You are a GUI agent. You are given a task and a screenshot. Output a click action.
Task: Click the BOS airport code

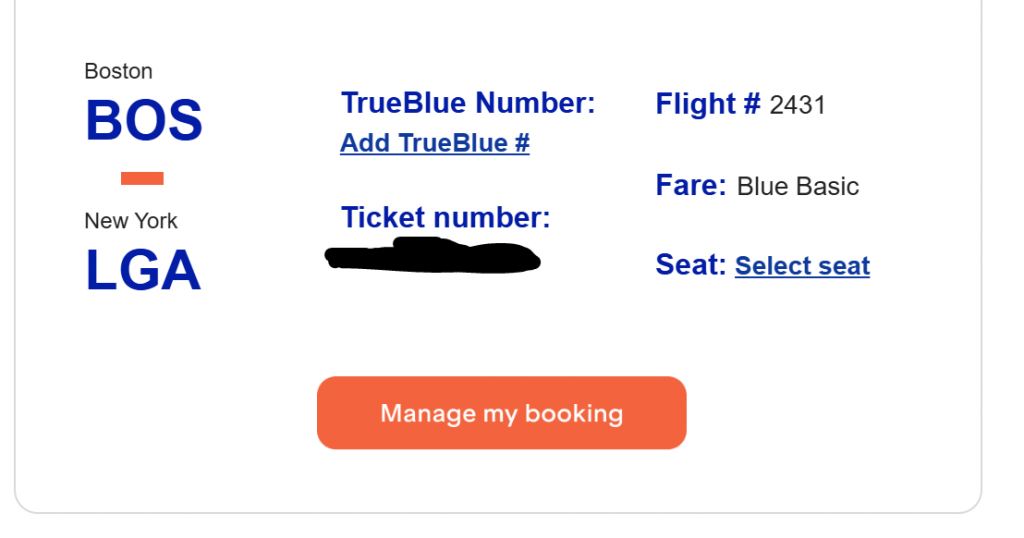[x=144, y=121]
